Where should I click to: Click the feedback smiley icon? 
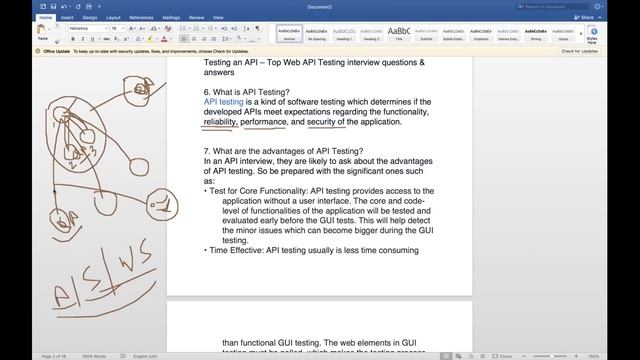pyautogui.click(x=598, y=7)
